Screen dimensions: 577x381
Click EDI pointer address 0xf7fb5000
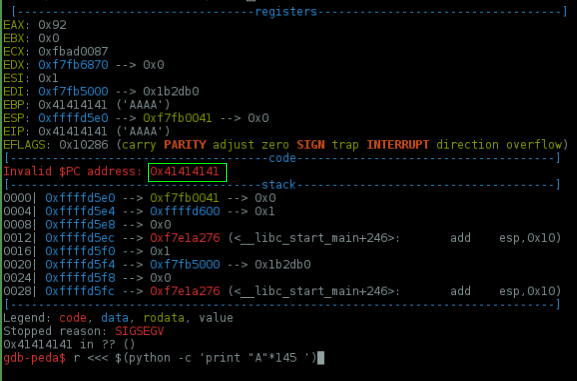click(73, 91)
